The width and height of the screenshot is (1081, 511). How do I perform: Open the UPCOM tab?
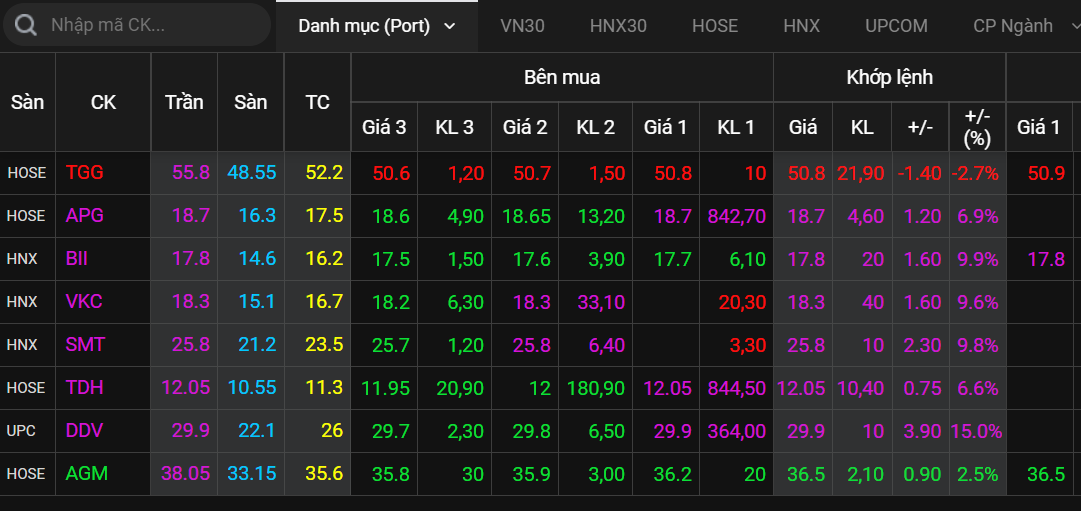coord(896,26)
